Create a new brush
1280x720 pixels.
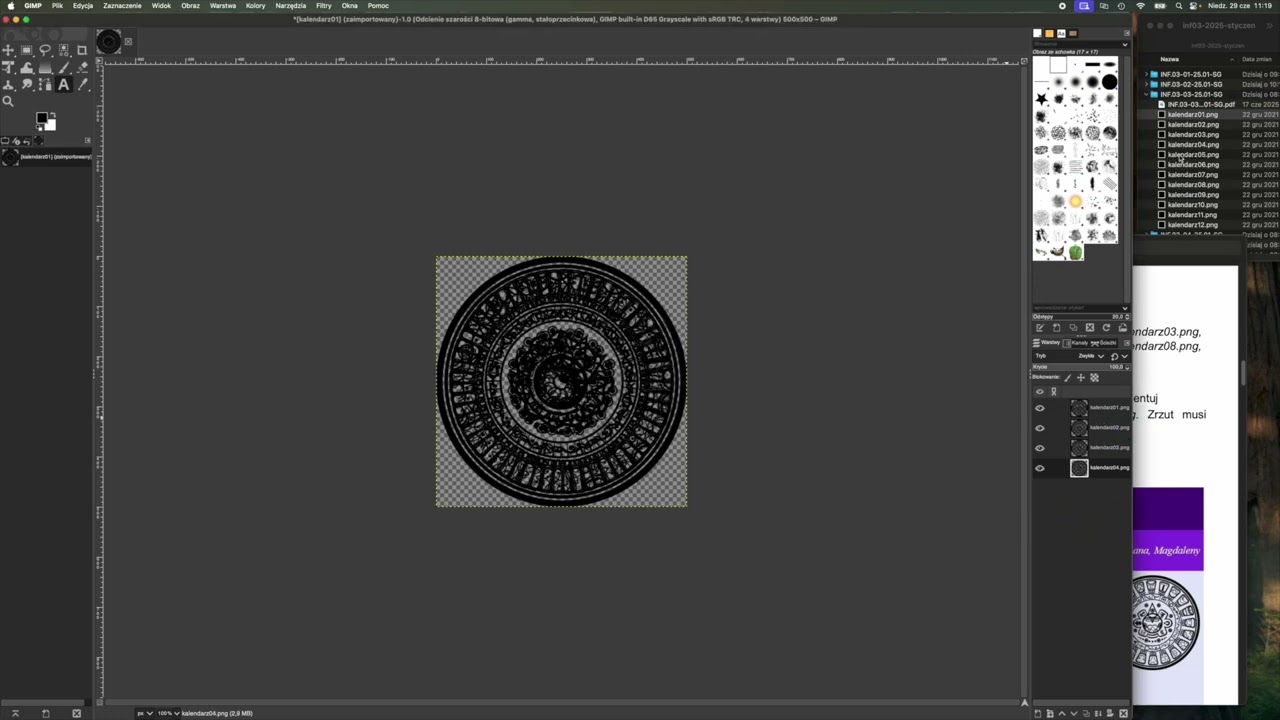(1056, 328)
